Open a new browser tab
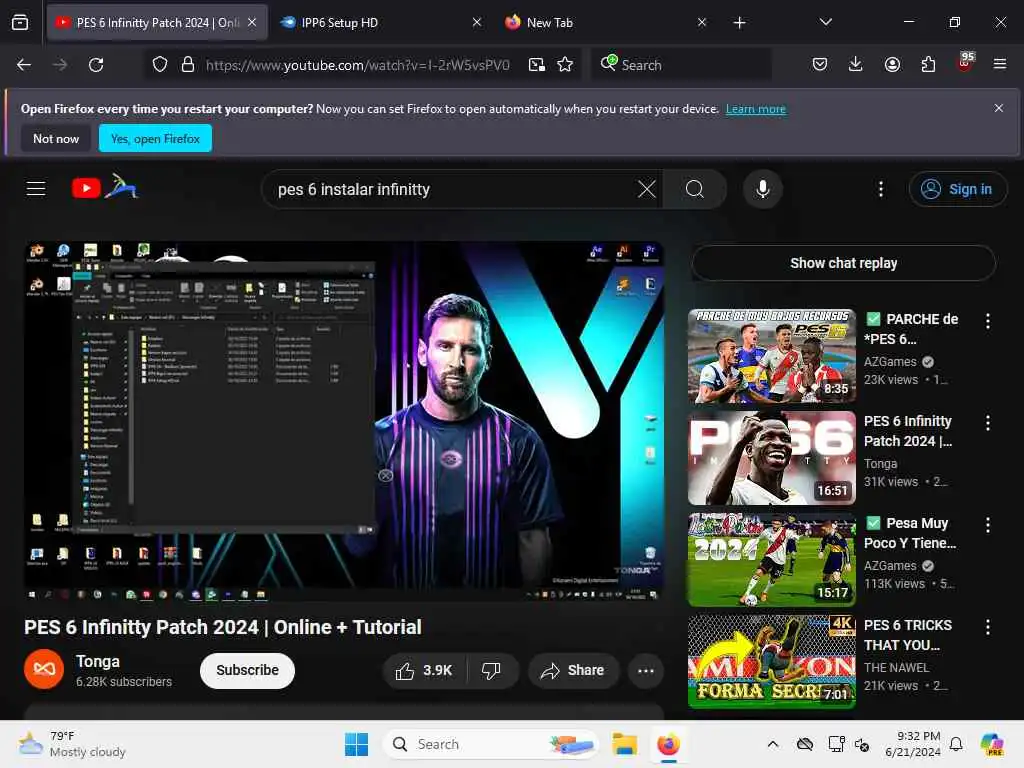Viewport: 1024px width, 768px height. [739, 23]
